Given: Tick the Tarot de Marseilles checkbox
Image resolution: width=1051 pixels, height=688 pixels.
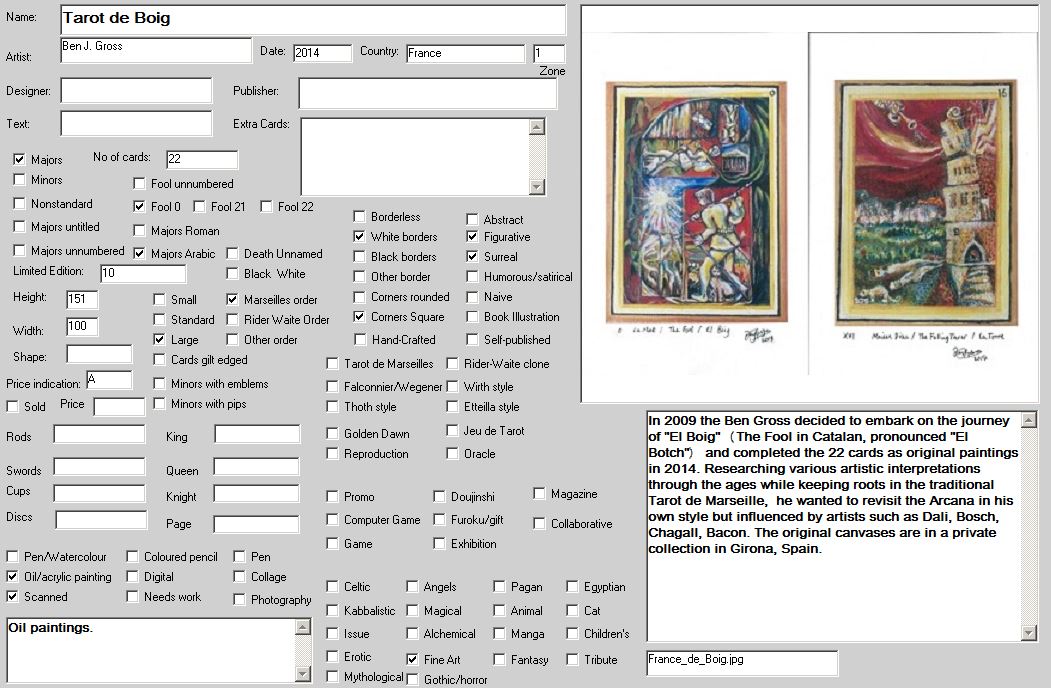Looking at the screenshot, I should [333, 364].
